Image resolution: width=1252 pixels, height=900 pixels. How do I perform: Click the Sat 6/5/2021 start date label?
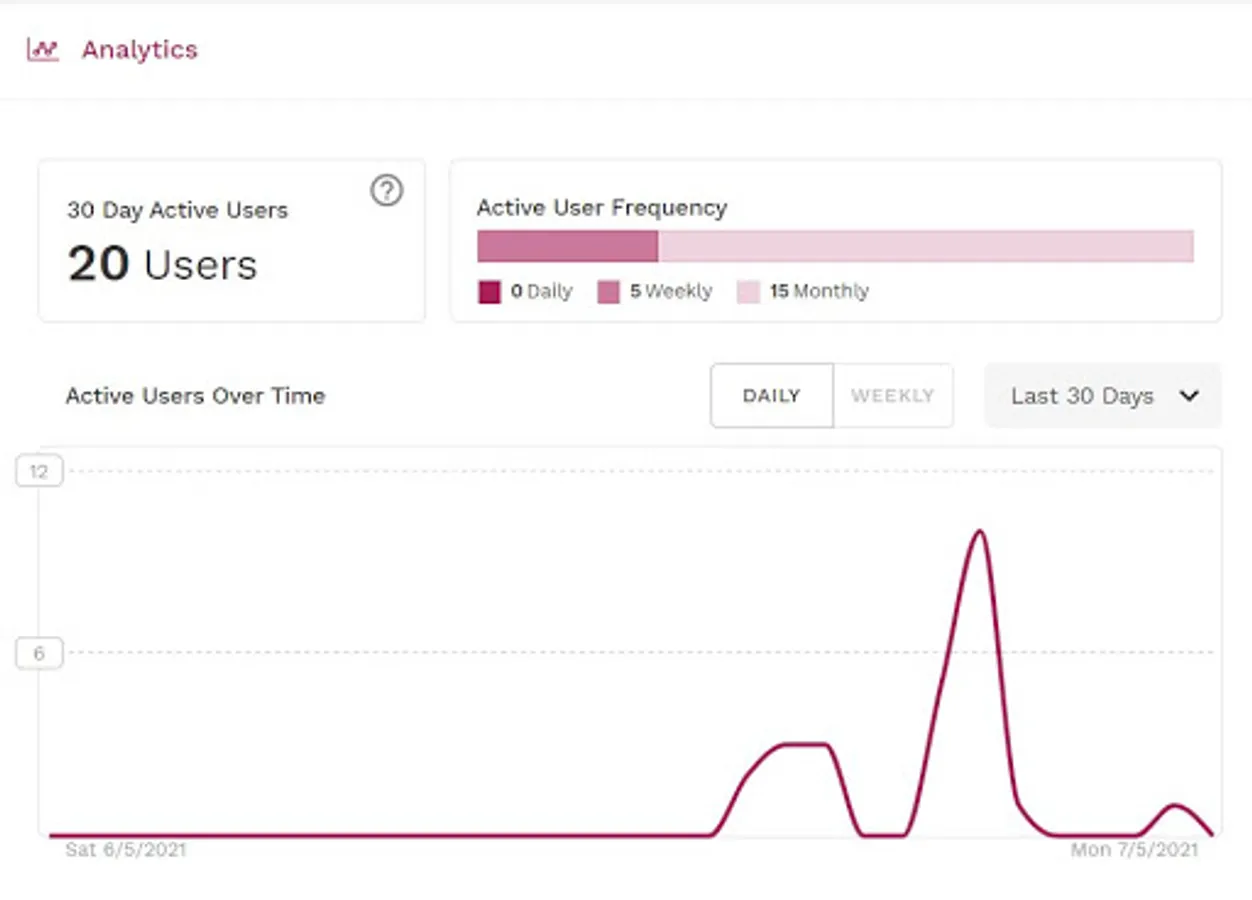(x=125, y=851)
